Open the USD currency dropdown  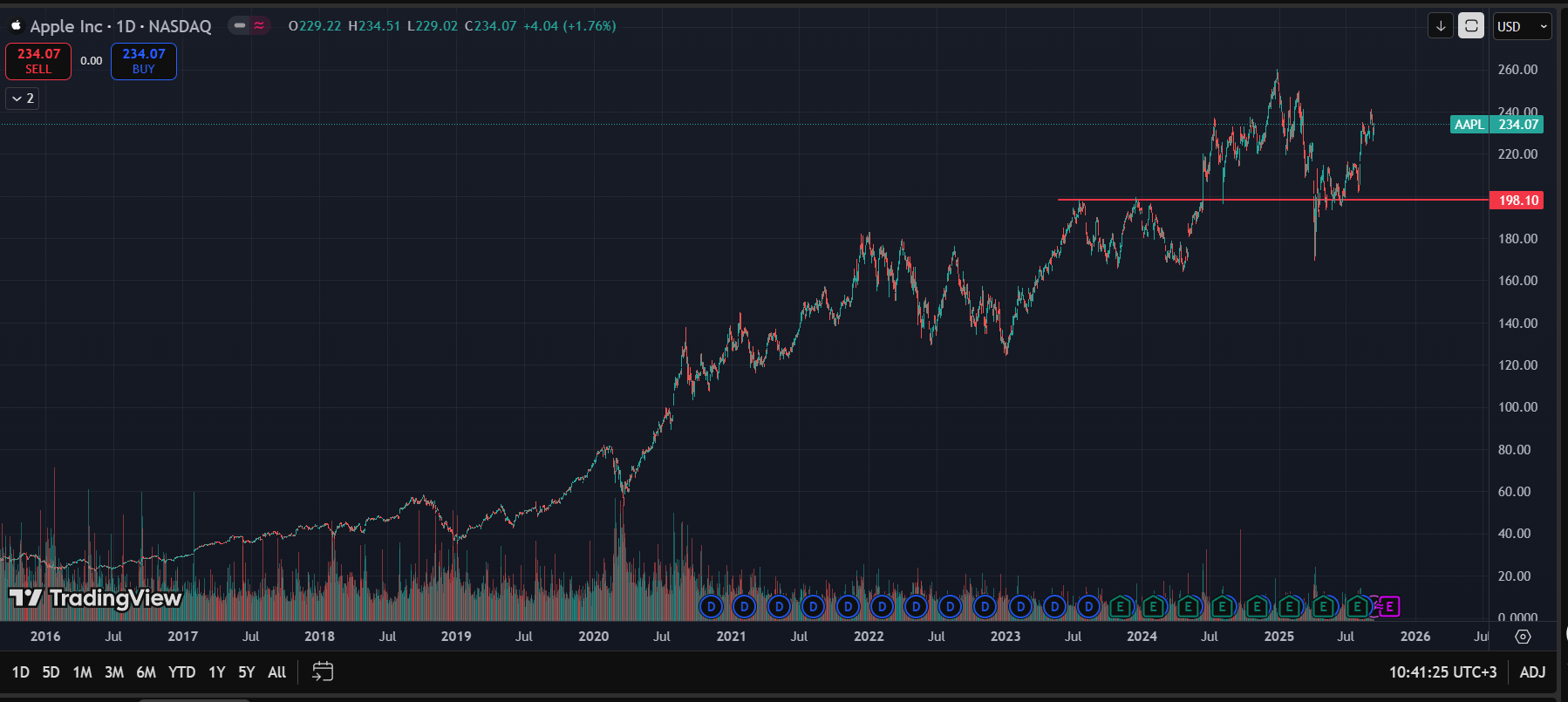coord(1522,26)
